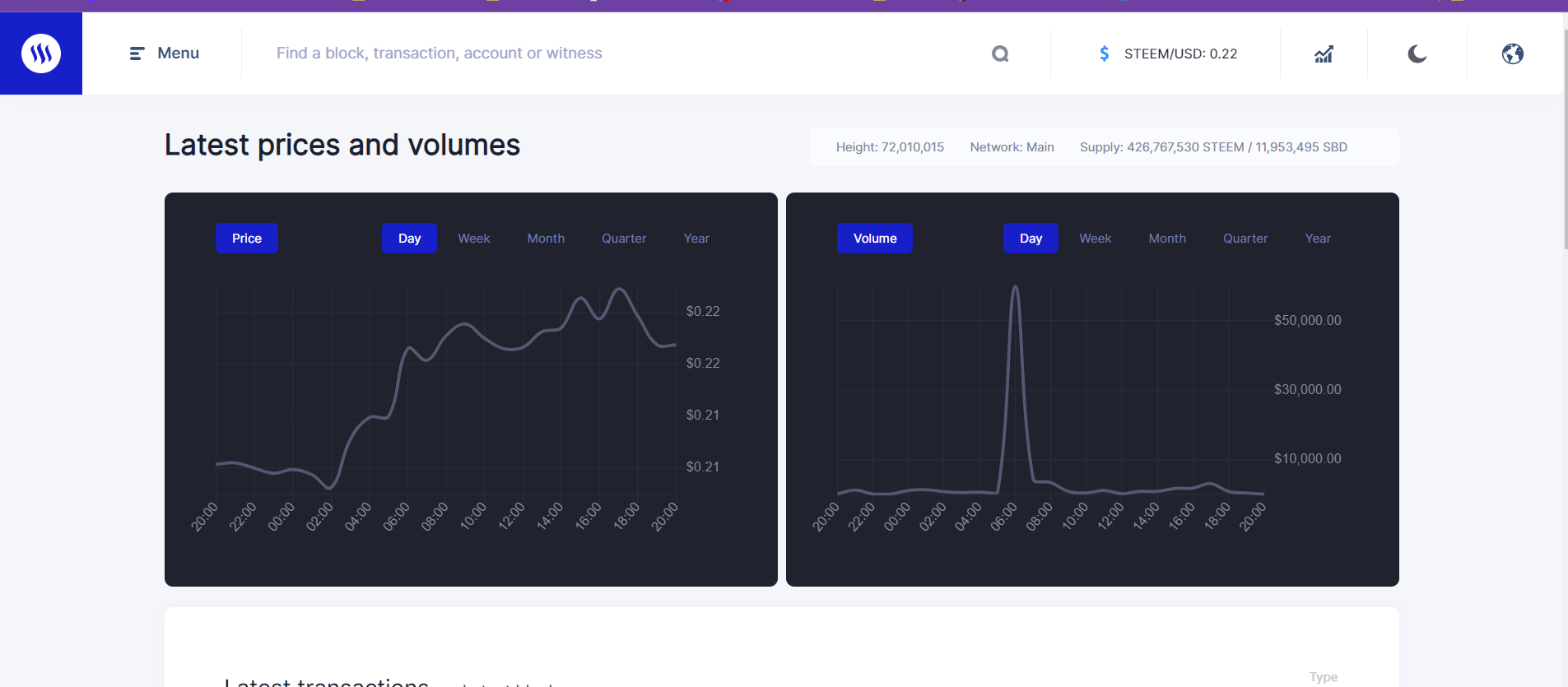The height and width of the screenshot is (687, 1568).
Task: Select Day on the volume chart
Action: click(1031, 239)
